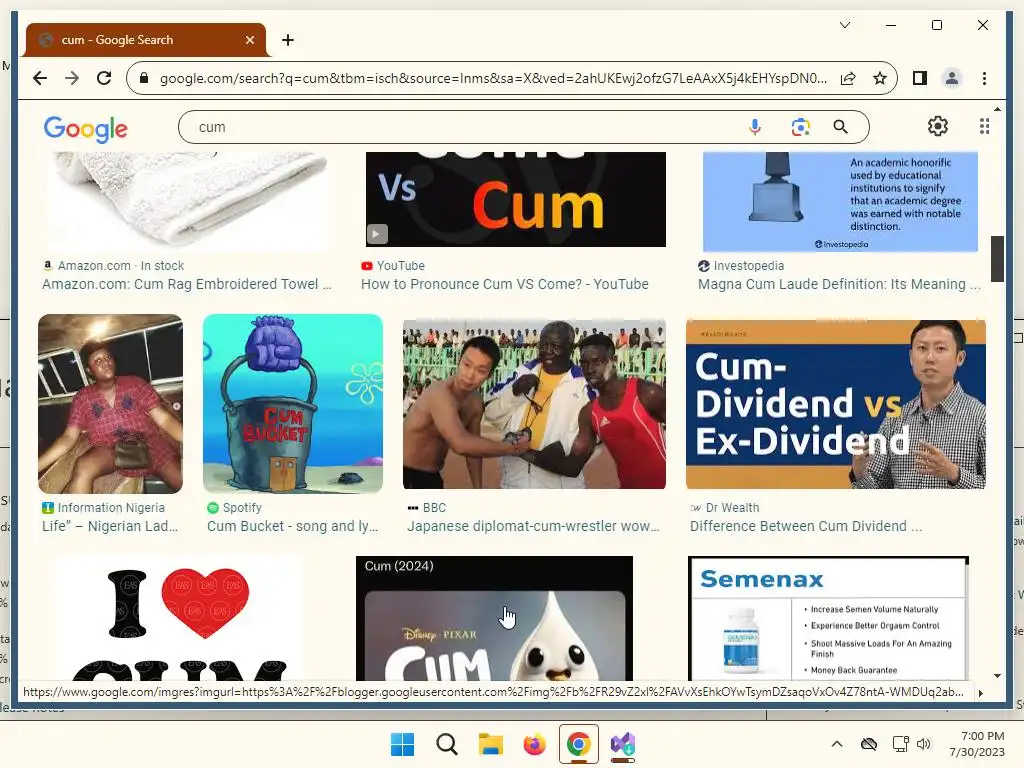The width and height of the screenshot is (1024, 768).
Task: Open the Information Nigeria result title
Action: 110,526
